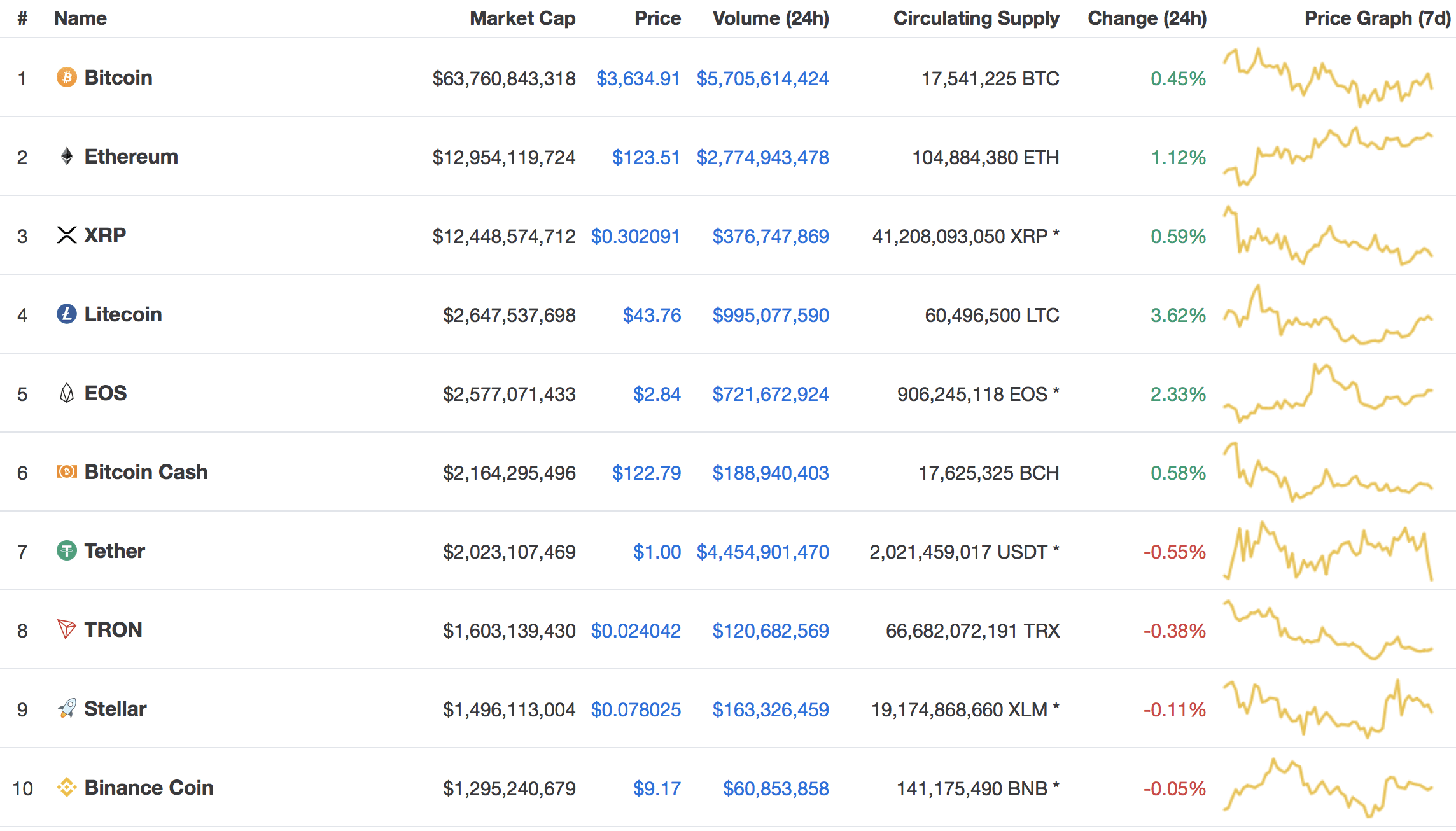Sort table by the # rank column header
The height and width of the screenshot is (831, 1456).
pos(22,18)
